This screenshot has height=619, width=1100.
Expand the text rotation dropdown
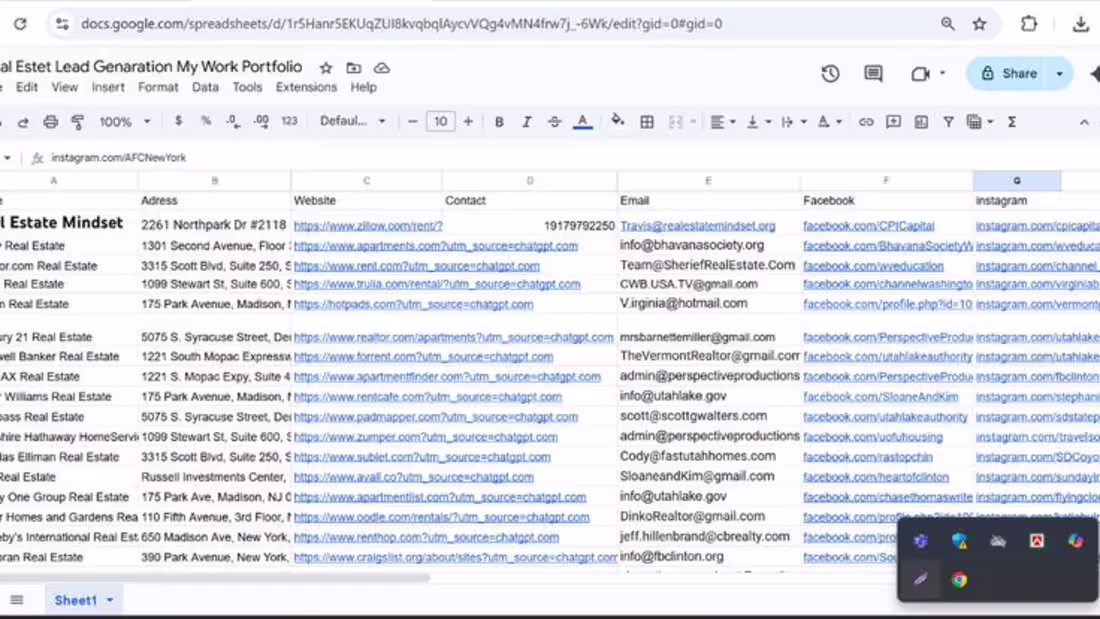tap(839, 122)
